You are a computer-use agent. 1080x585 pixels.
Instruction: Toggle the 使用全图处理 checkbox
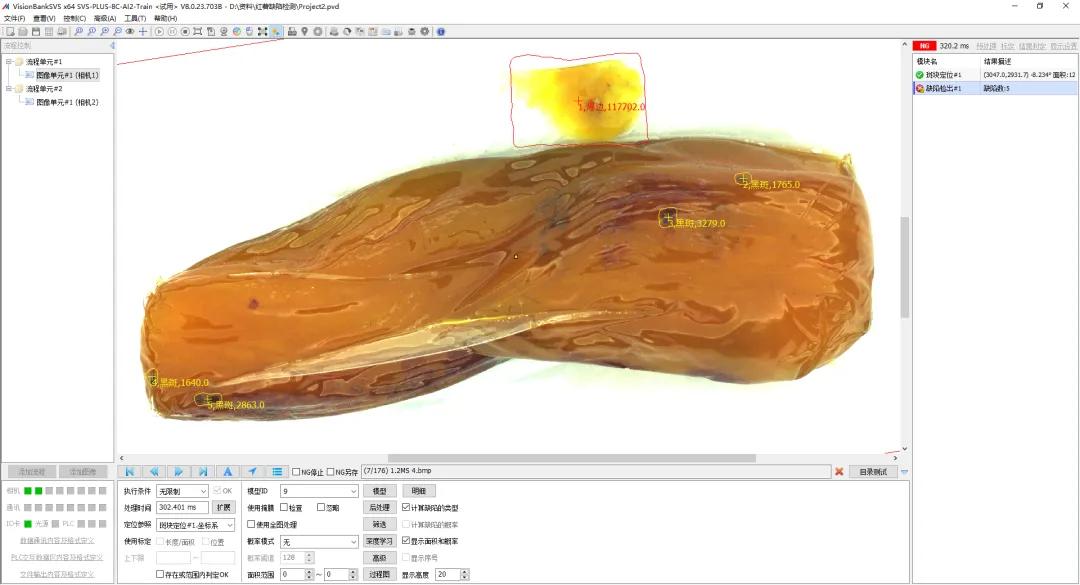[251, 524]
